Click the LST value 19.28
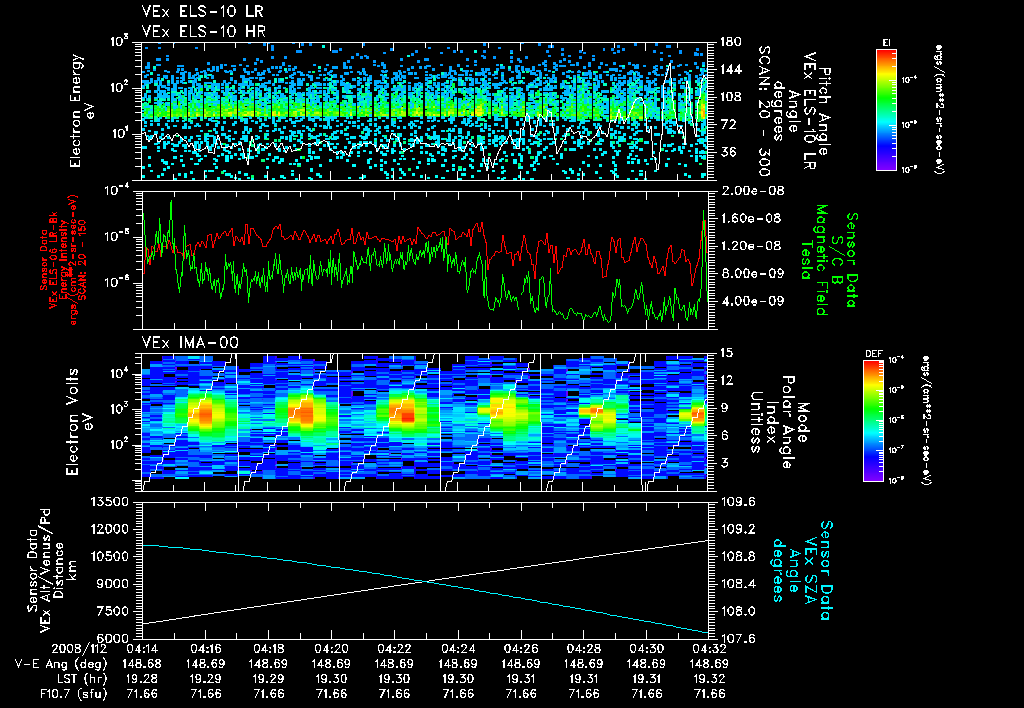The height and width of the screenshot is (708, 1024). pos(142,679)
